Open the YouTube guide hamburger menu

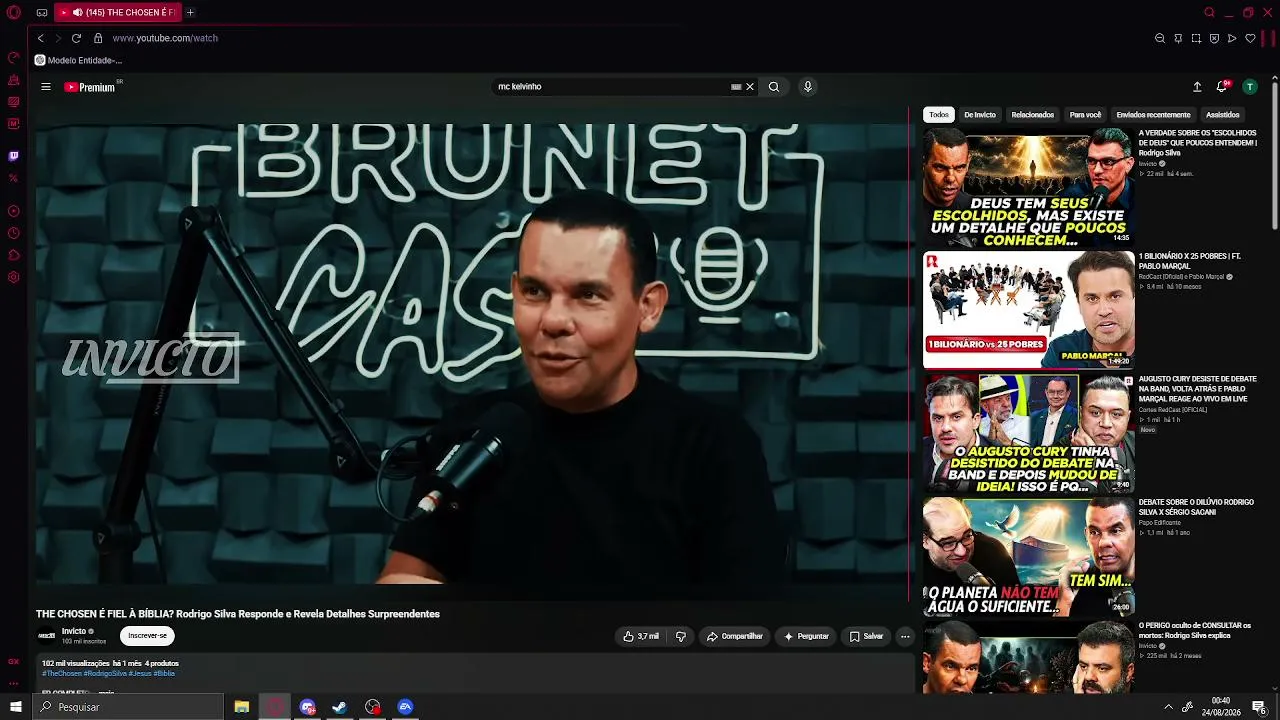(x=46, y=87)
